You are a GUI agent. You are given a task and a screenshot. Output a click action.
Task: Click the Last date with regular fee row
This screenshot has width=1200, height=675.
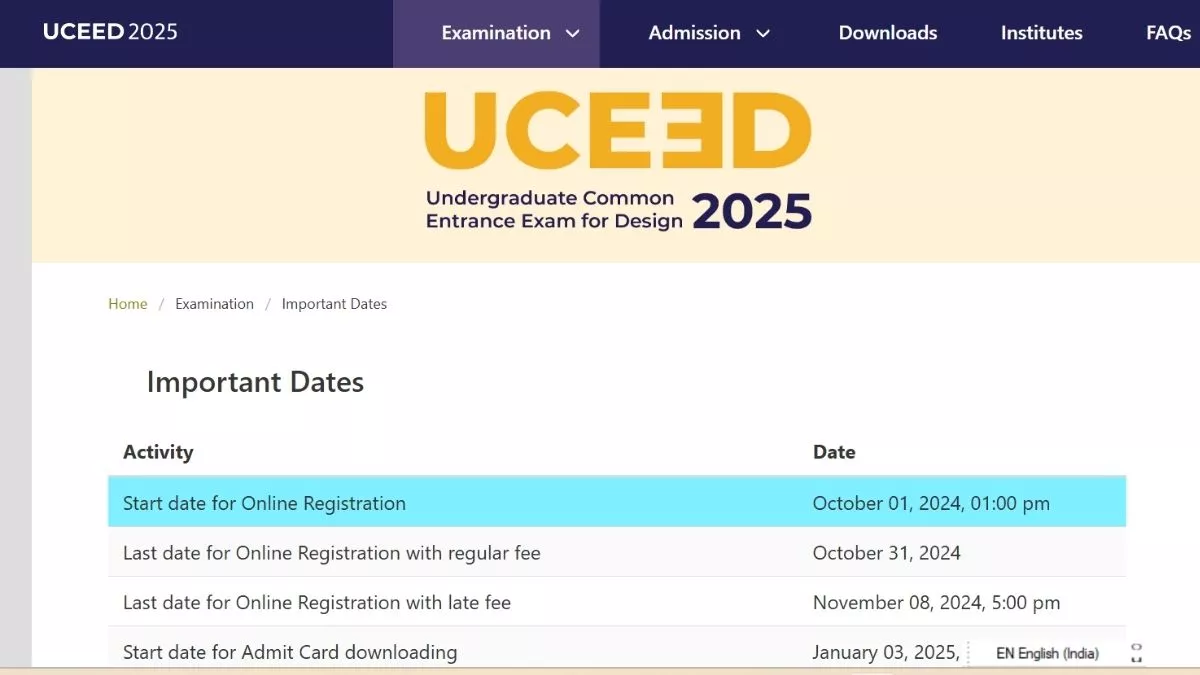[617, 552]
